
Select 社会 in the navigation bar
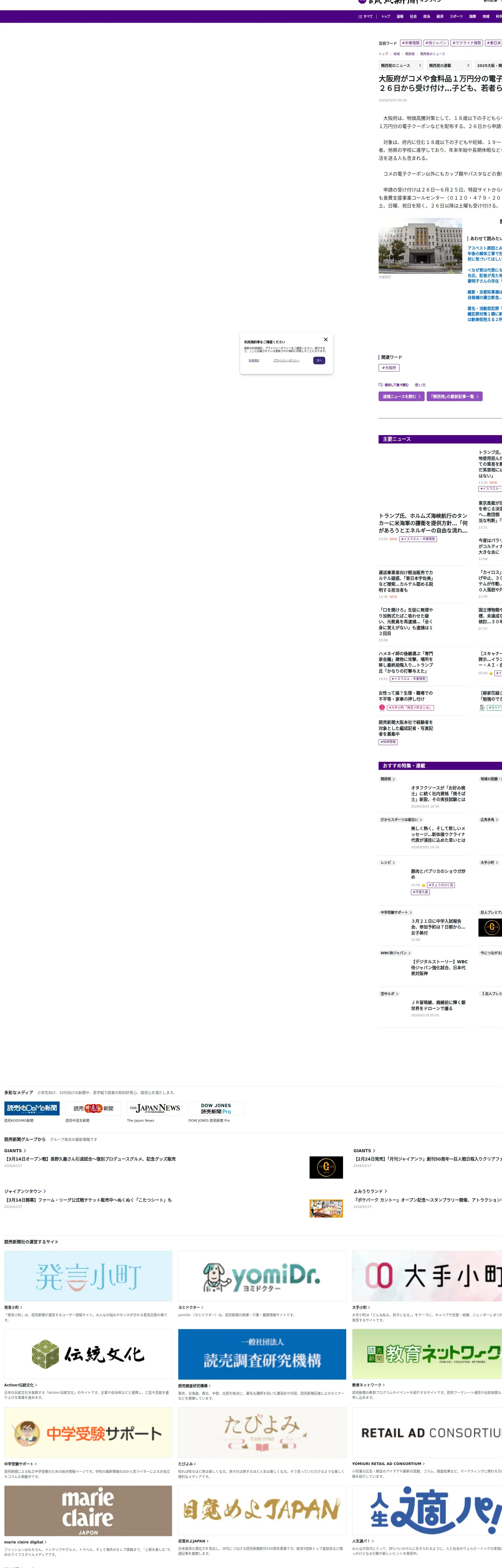pos(413,16)
